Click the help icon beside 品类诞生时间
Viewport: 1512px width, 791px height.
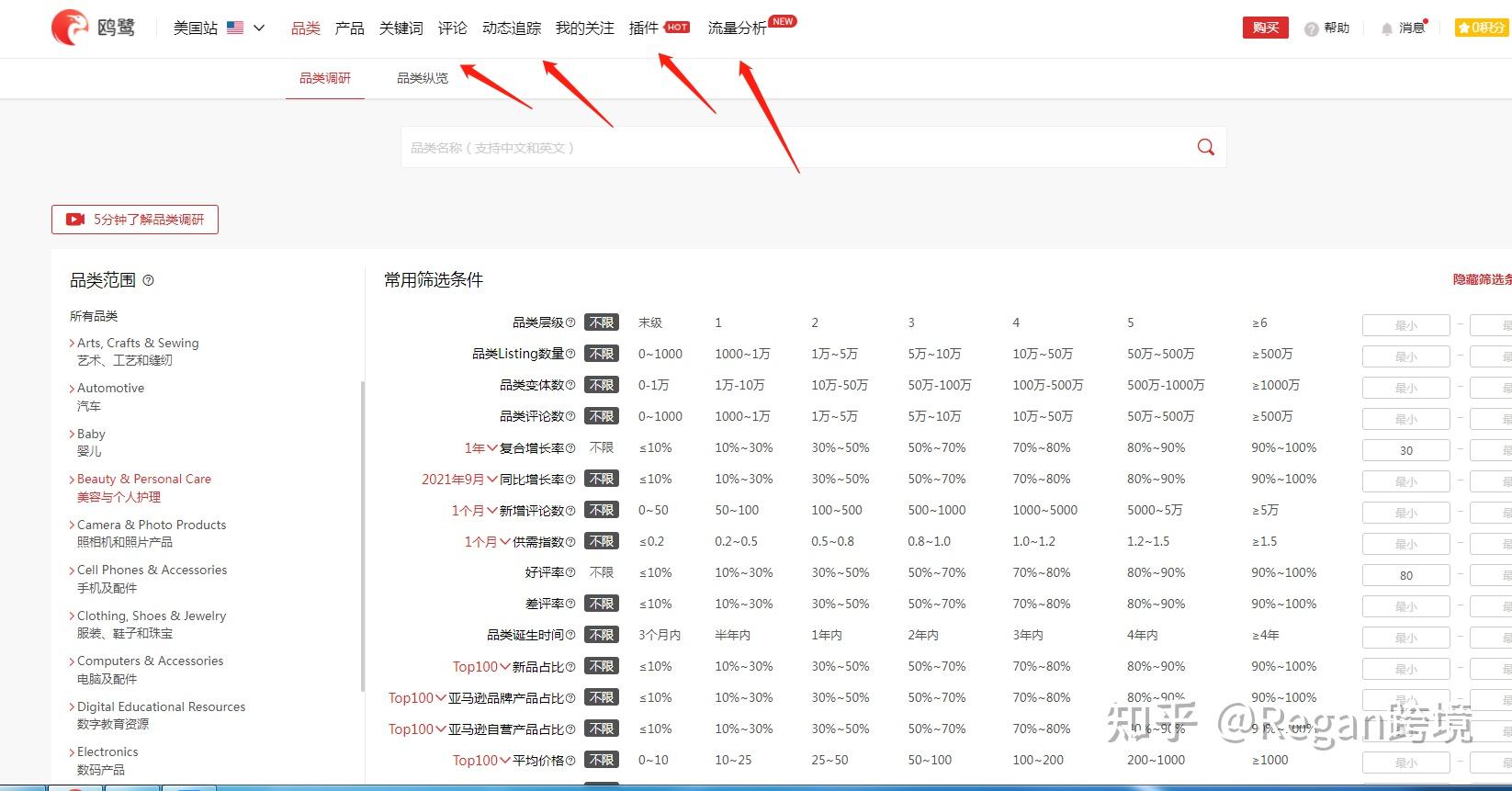[x=570, y=635]
